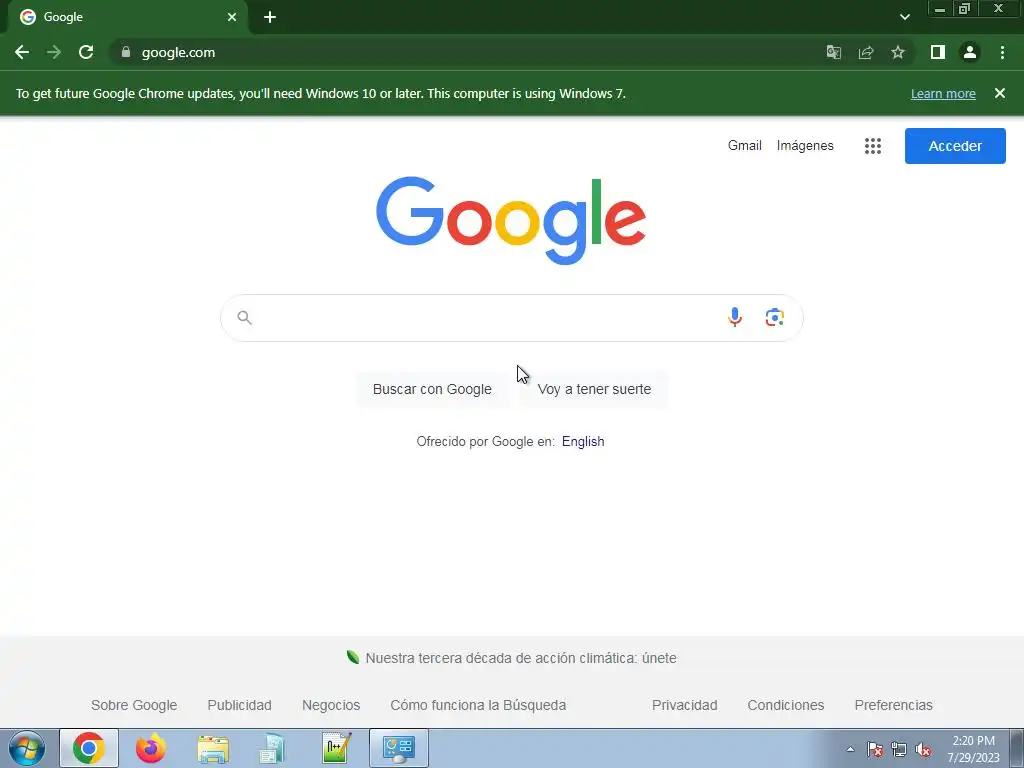Click the Google logo

pyautogui.click(x=511, y=221)
